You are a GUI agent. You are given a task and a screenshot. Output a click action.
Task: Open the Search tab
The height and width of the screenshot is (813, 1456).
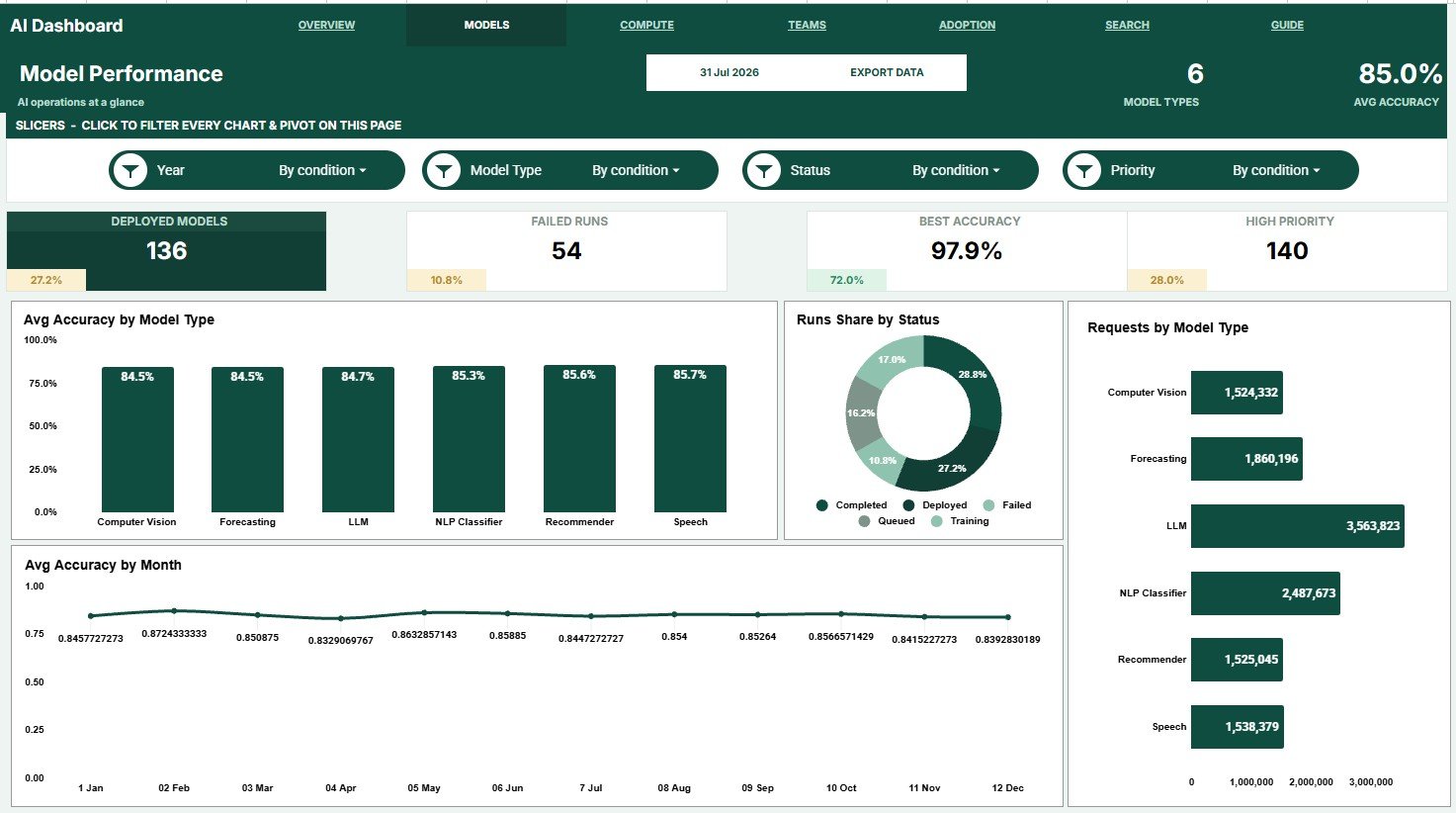(1127, 25)
